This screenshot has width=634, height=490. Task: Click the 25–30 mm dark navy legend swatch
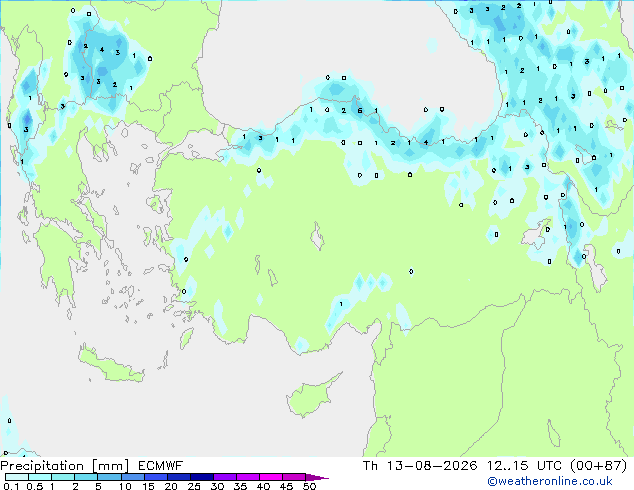(202, 477)
